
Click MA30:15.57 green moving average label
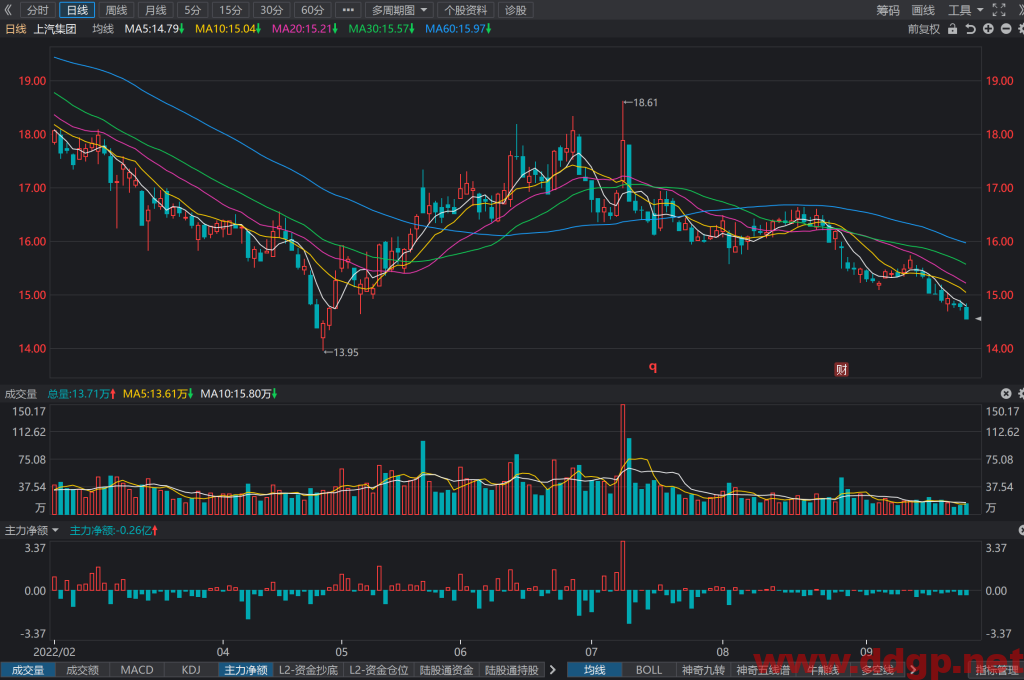[381, 29]
